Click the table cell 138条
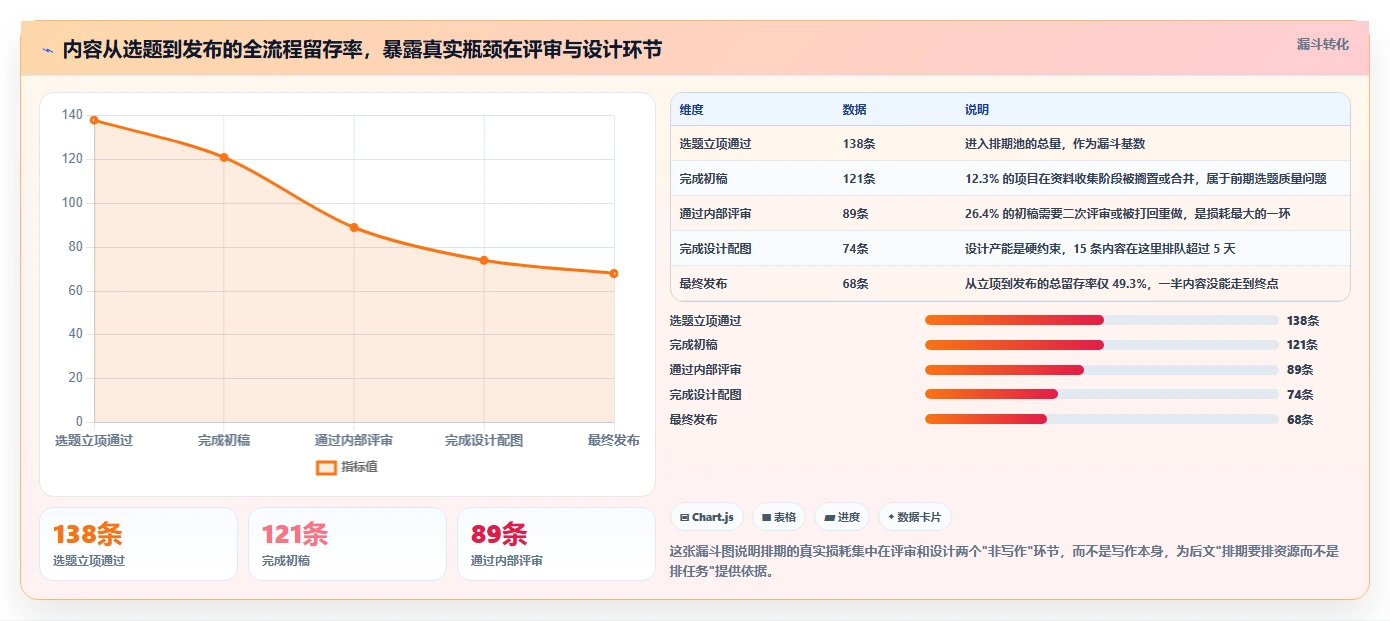Screen dimensions: 1390x621 pos(859,144)
